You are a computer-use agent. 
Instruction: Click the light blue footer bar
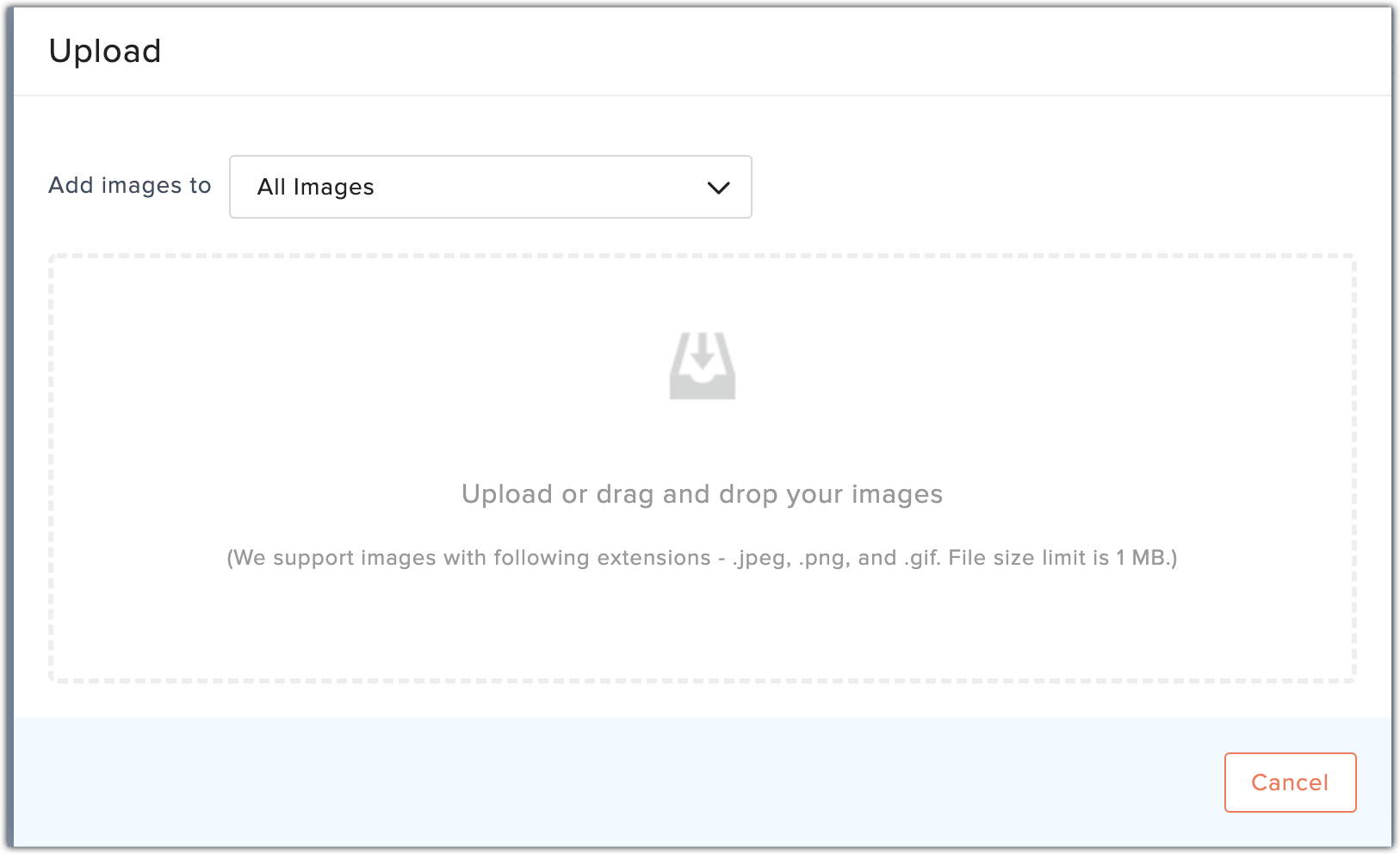coord(603,782)
